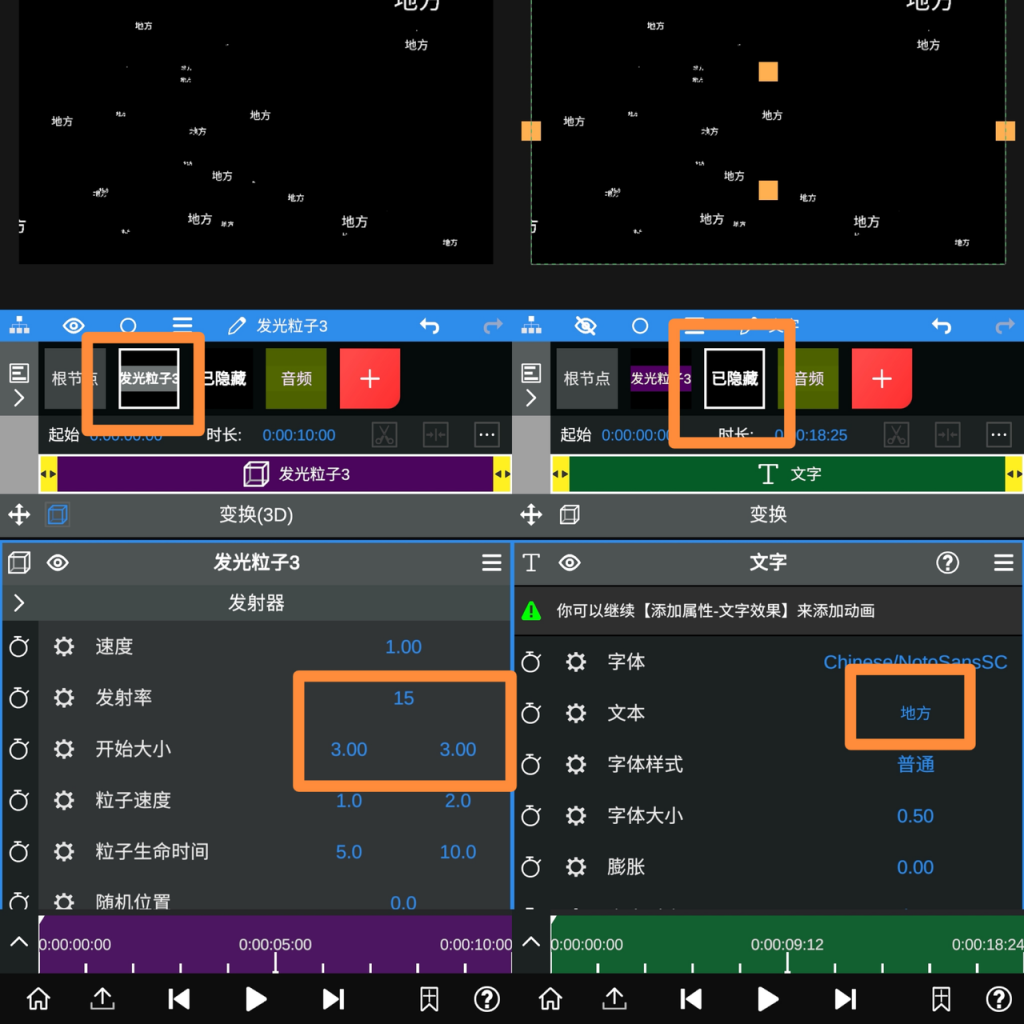Click the stopwatch keyframe icon for 发射率
The image size is (1024, 1024).
pyautogui.click(x=19, y=698)
